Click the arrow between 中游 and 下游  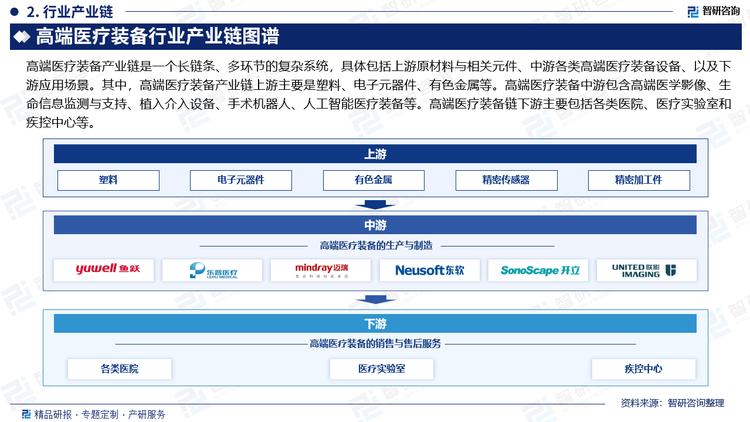(375, 300)
